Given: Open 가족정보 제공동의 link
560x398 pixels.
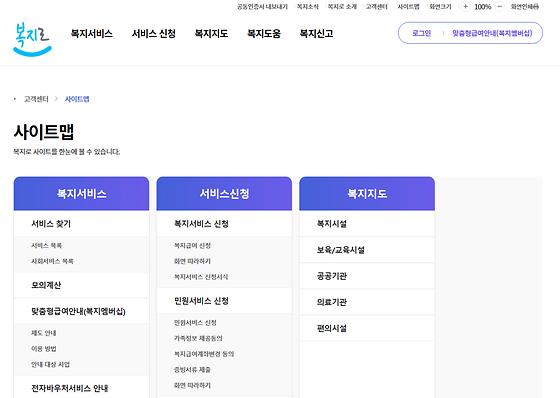Looking at the screenshot, I should [198, 338].
